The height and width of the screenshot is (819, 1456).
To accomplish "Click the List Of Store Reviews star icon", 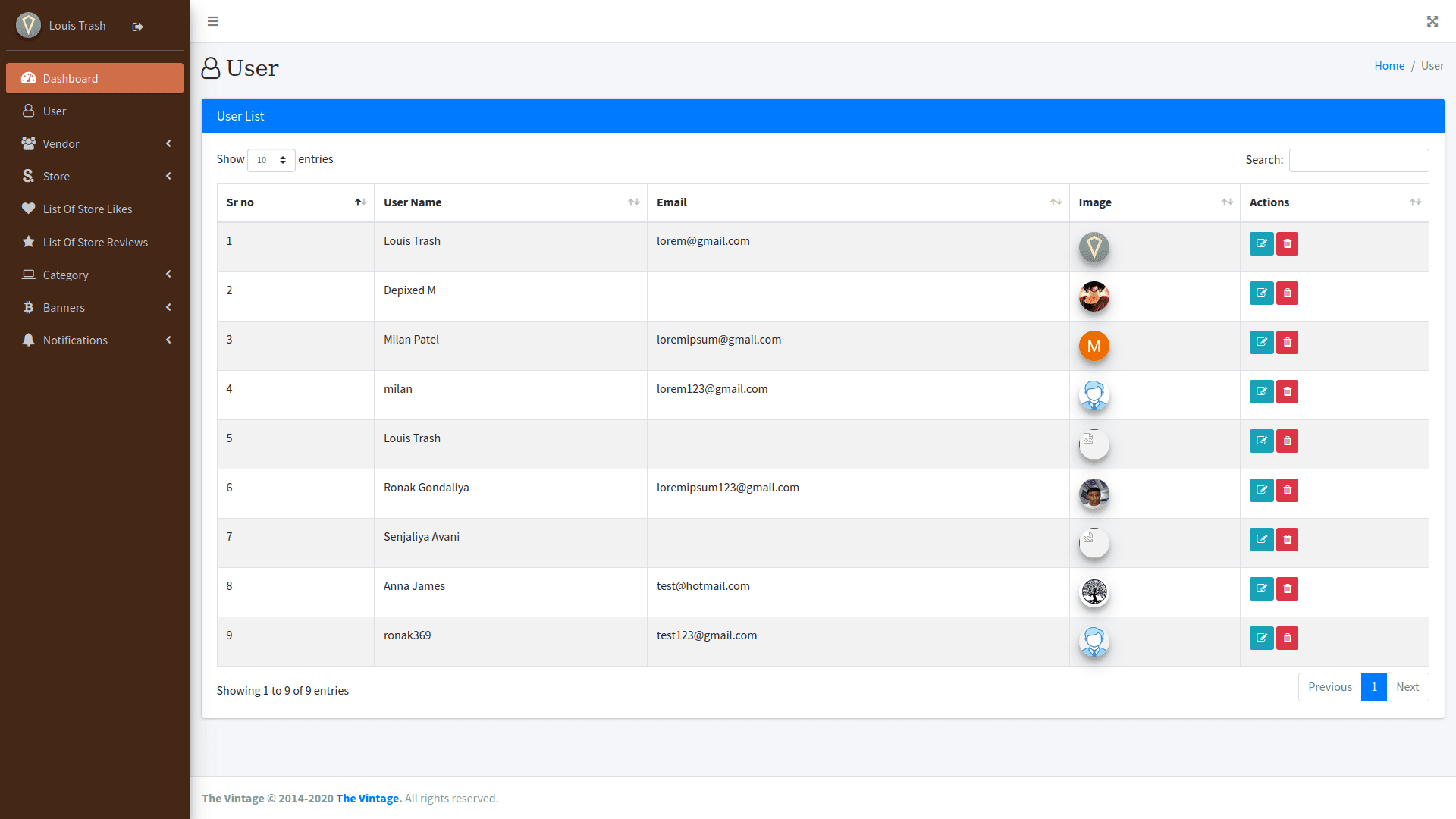I will (x=28, y=242).
